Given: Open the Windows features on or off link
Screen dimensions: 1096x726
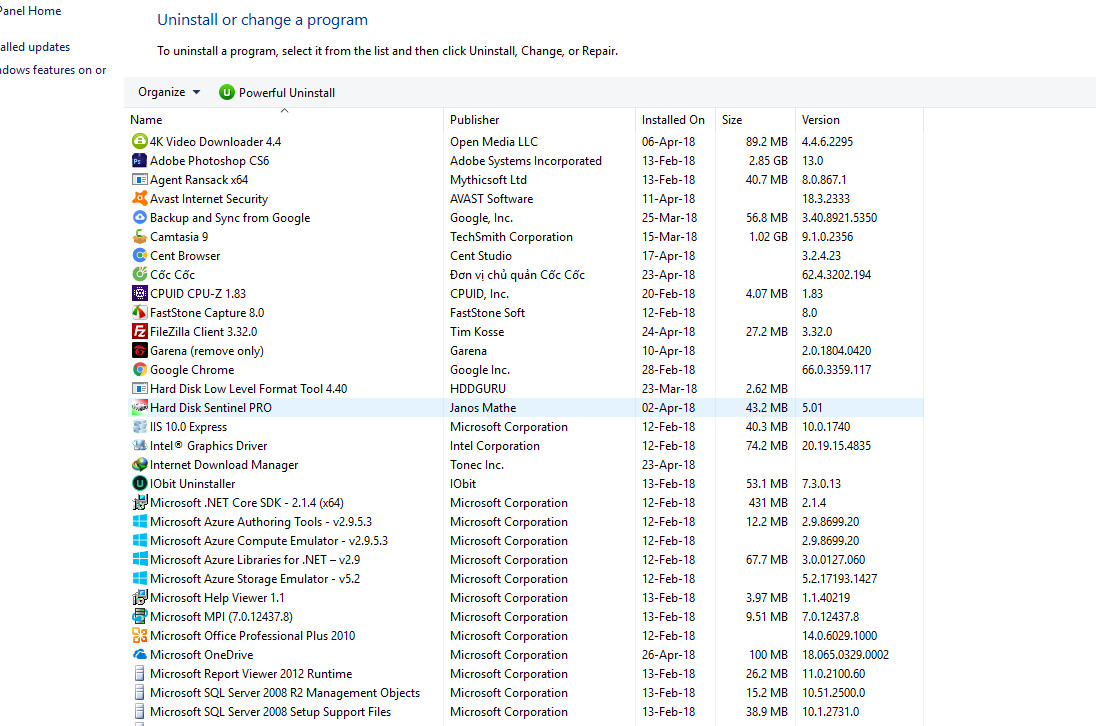Looking at the screenshot, I should [x=53, y=70].
